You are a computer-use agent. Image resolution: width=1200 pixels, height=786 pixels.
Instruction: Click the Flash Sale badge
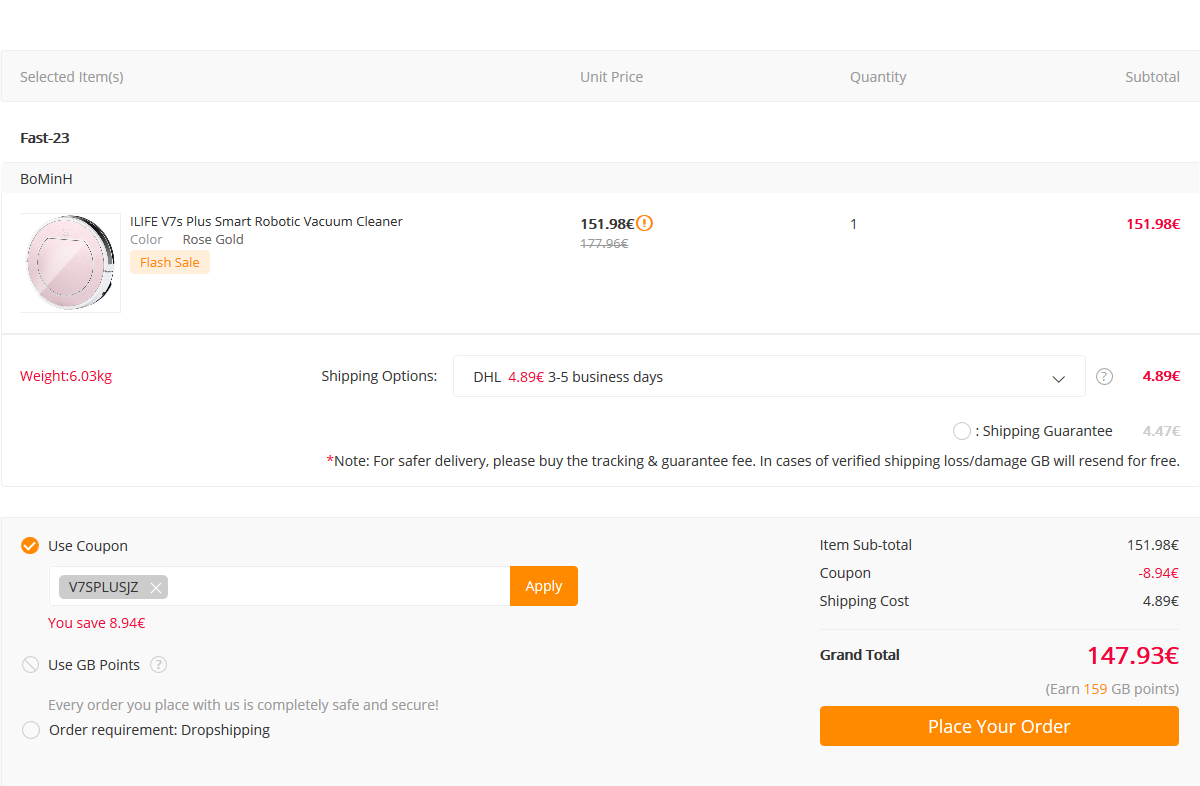pos(170,263)
